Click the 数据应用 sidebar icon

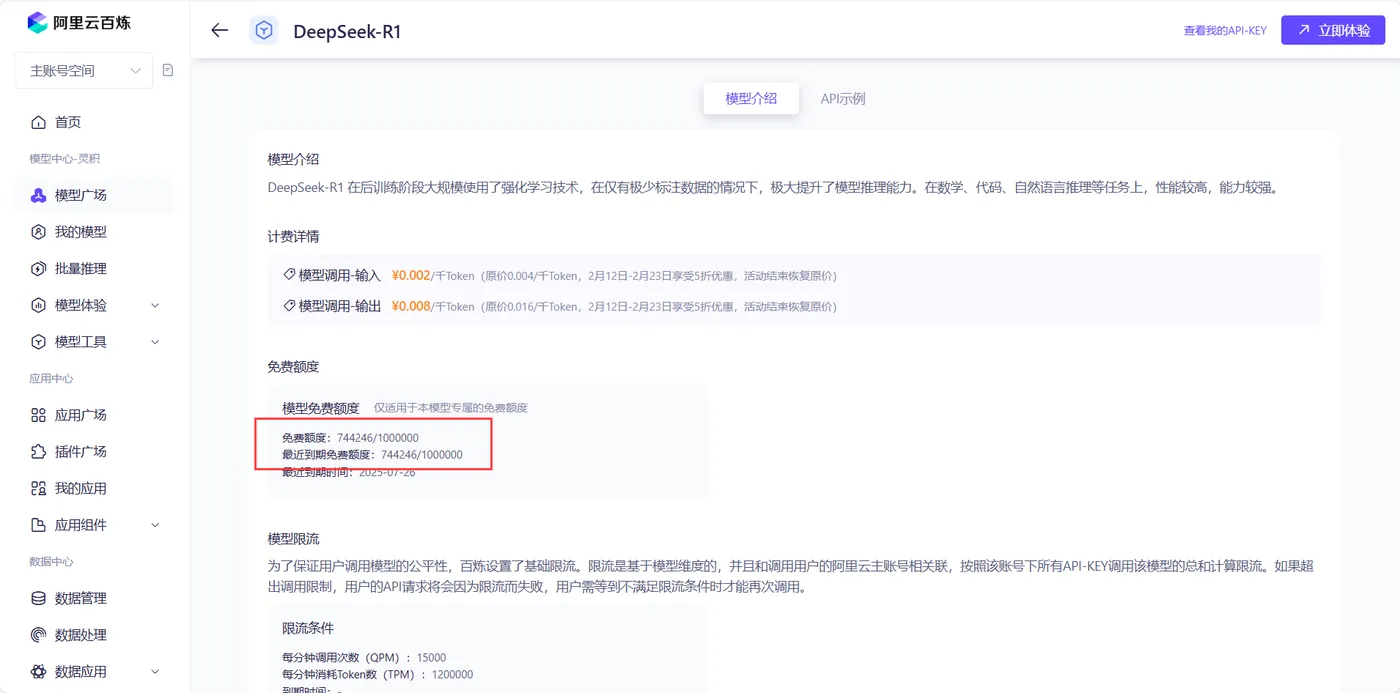pos(39,672)
